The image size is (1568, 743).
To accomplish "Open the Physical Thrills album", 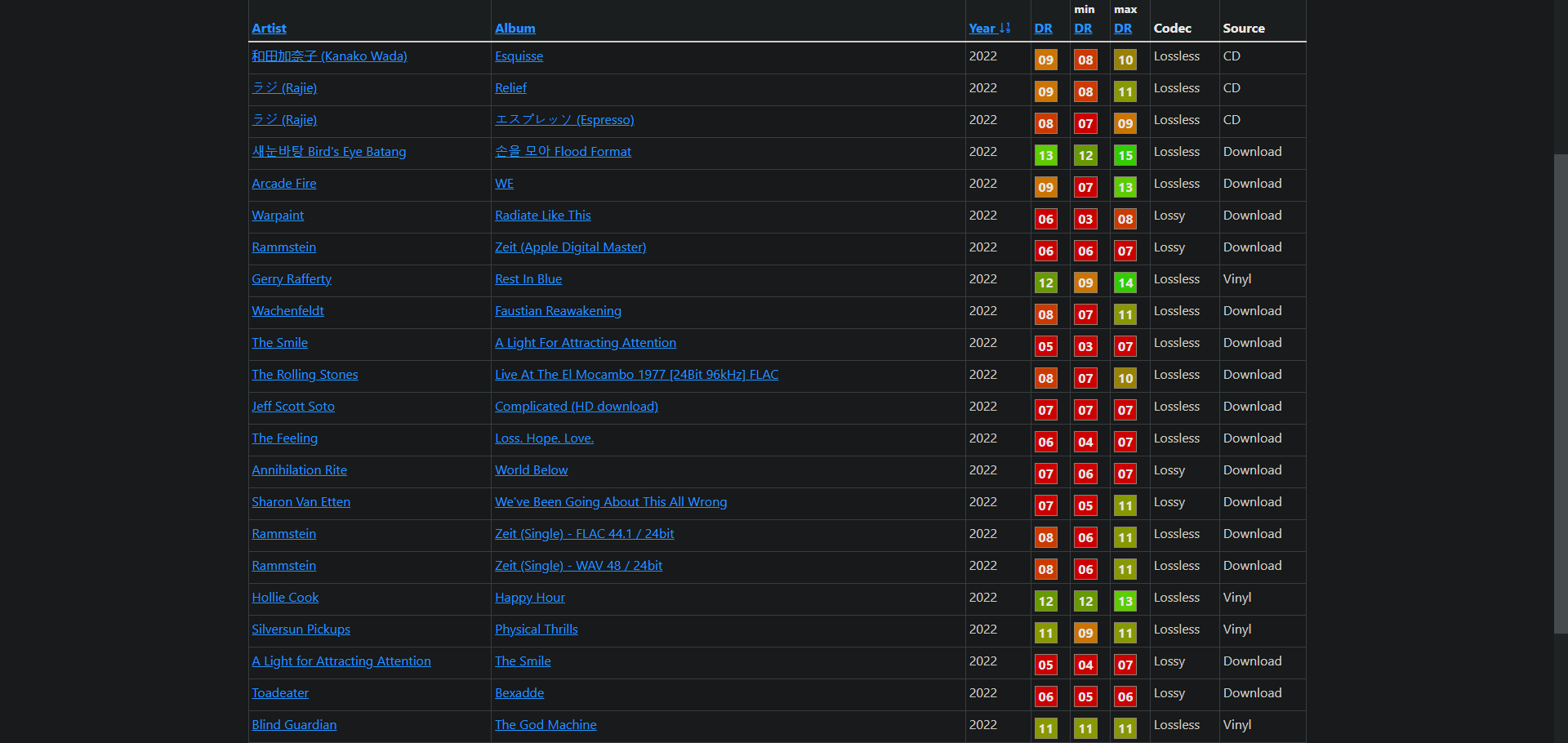I will pos(536,630).
